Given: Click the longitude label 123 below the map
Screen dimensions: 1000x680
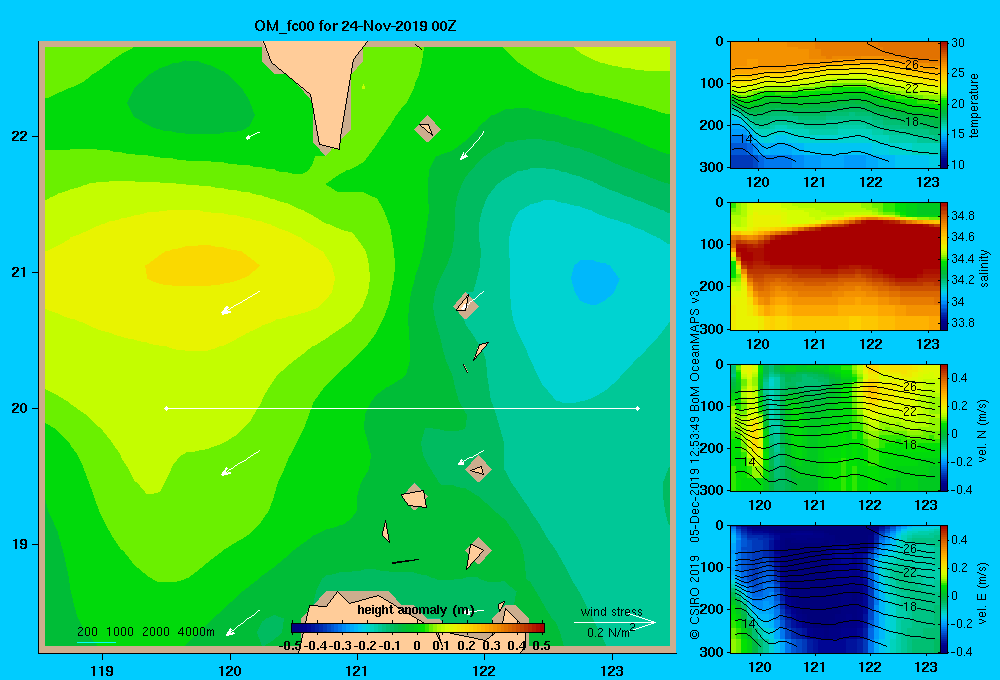Looking at the screenshot, I should pos(612,670).
